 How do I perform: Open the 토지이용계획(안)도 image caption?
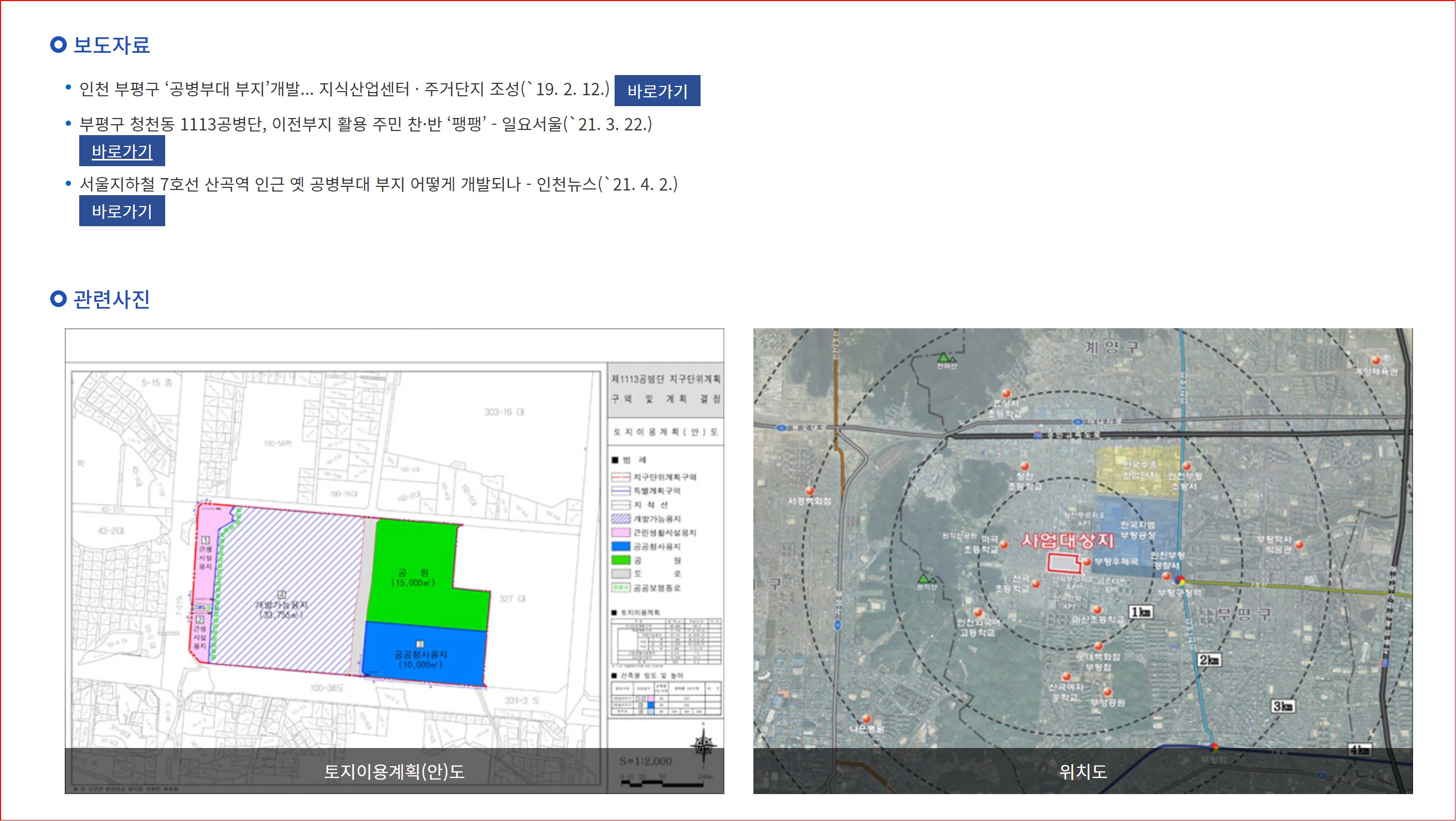[x=394, y=771]
